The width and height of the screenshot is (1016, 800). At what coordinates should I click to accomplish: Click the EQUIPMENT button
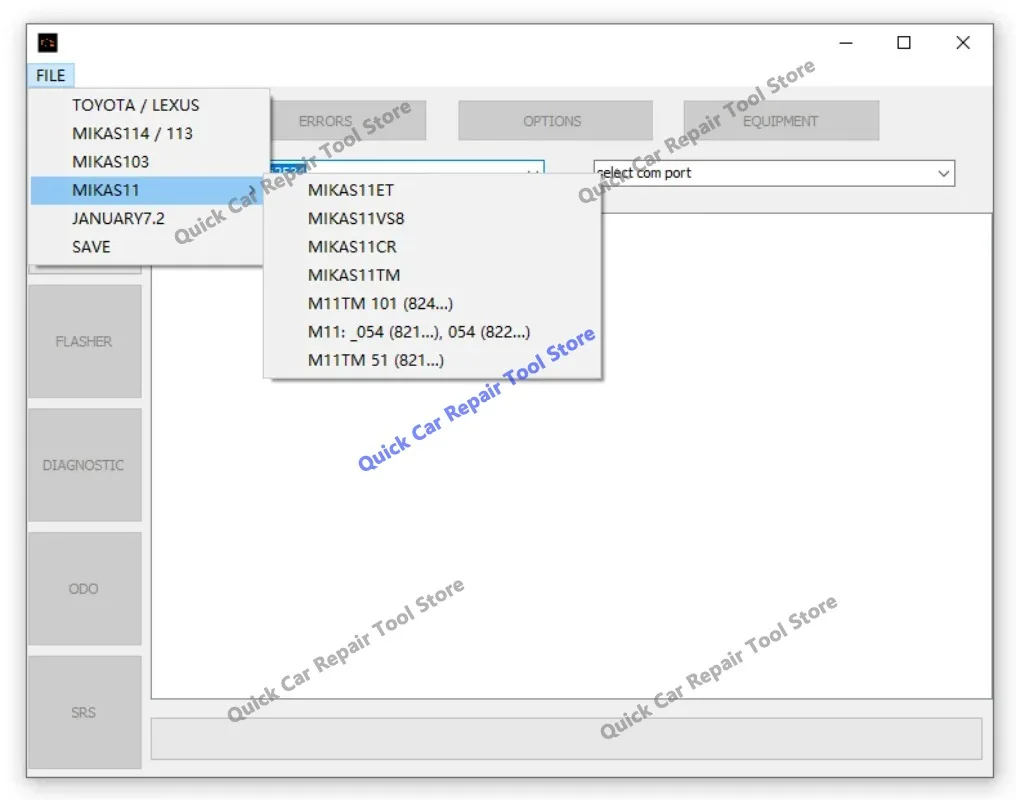tap(781, 120)
